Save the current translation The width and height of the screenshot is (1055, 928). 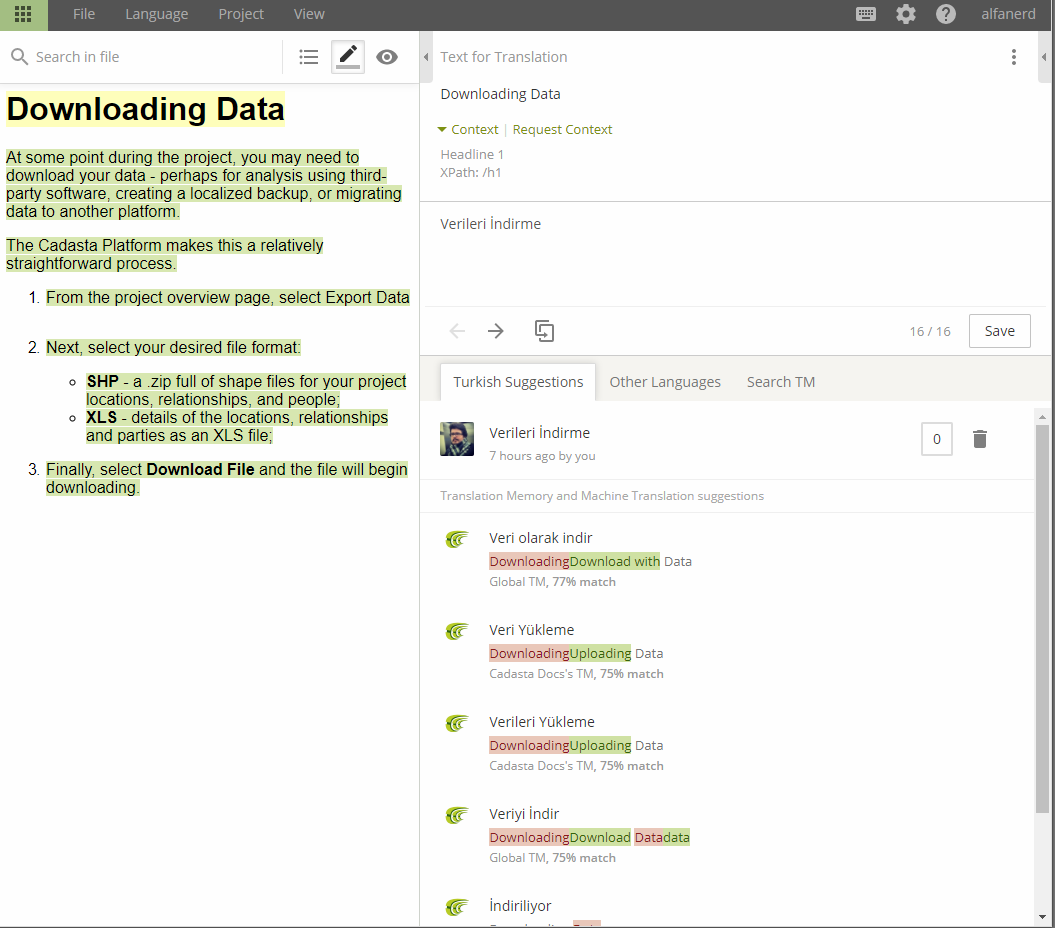(999, 330)
